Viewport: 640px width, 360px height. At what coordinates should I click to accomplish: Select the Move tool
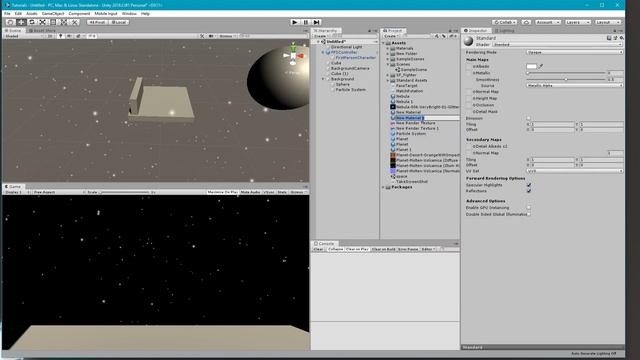pos(22,22)
